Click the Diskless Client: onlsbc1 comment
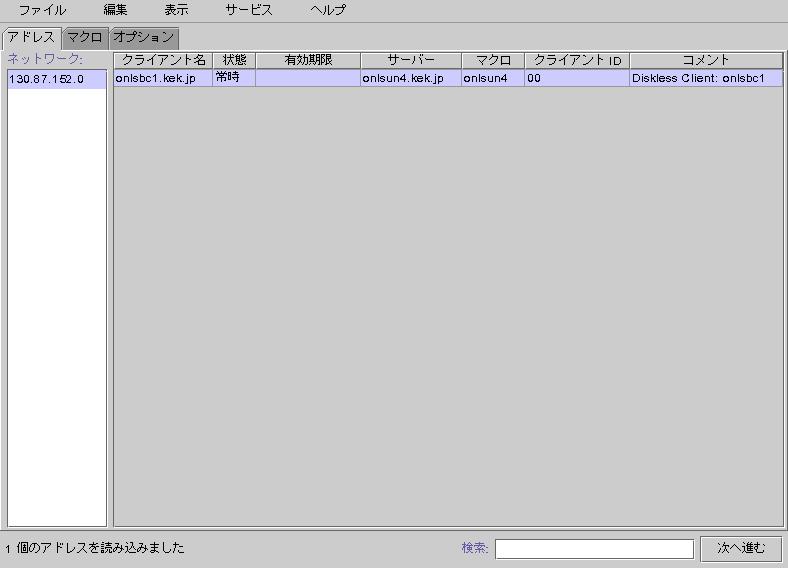 (706, 78)
